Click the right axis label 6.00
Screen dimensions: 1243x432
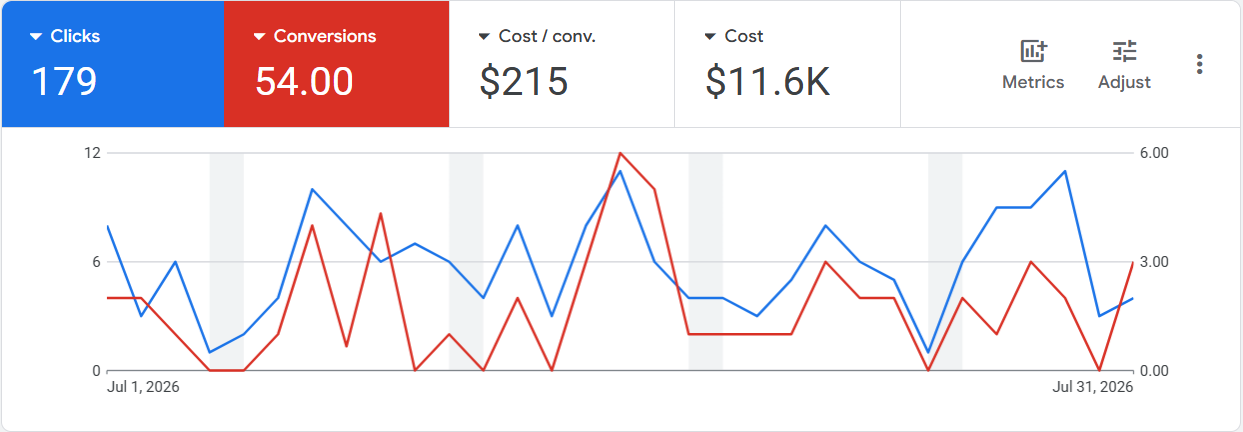tap(1154, 153)
